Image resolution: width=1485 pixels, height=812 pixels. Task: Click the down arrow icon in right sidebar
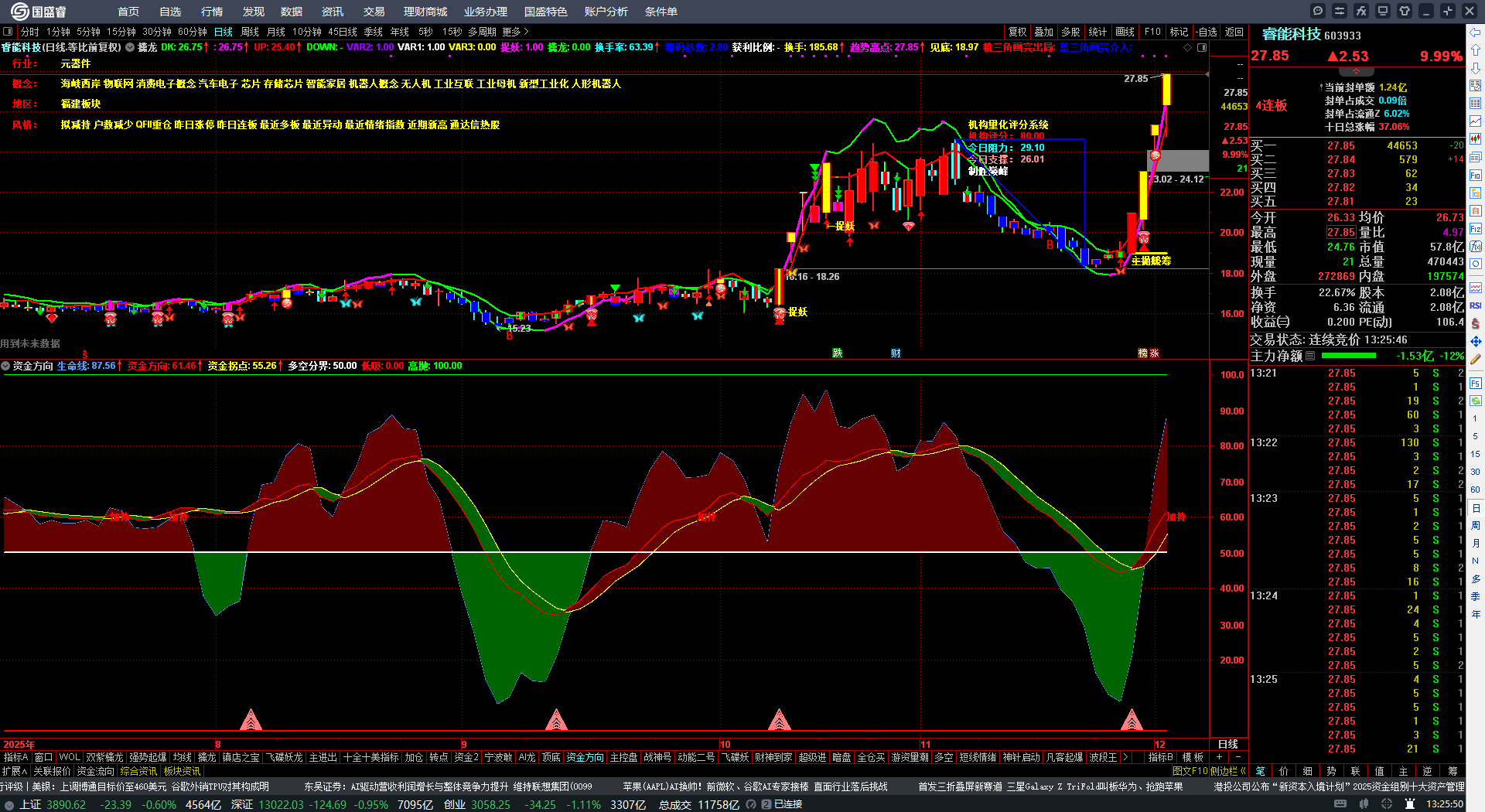click(1476, 68)
